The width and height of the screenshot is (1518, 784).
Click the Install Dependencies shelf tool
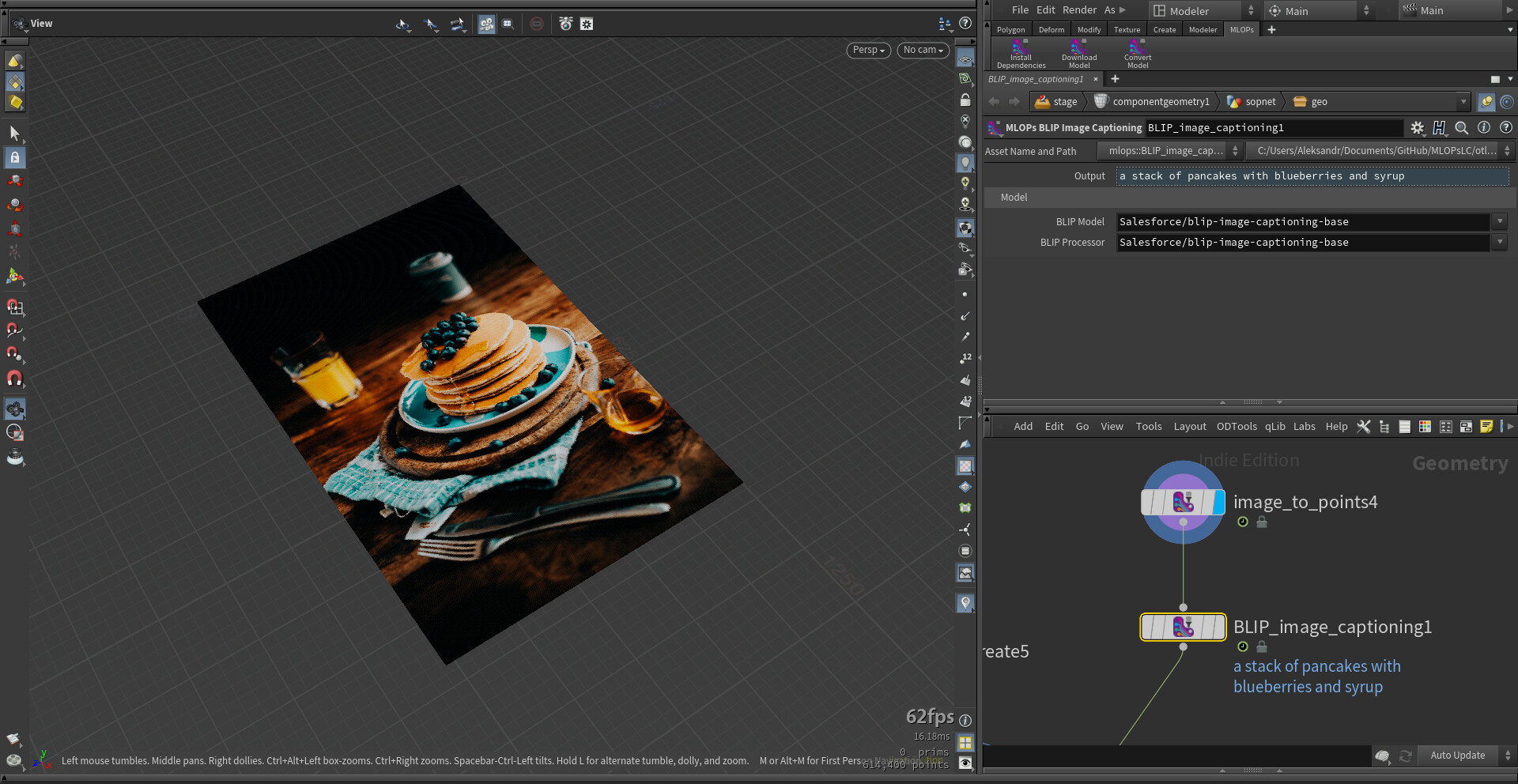coord(1021,54)
